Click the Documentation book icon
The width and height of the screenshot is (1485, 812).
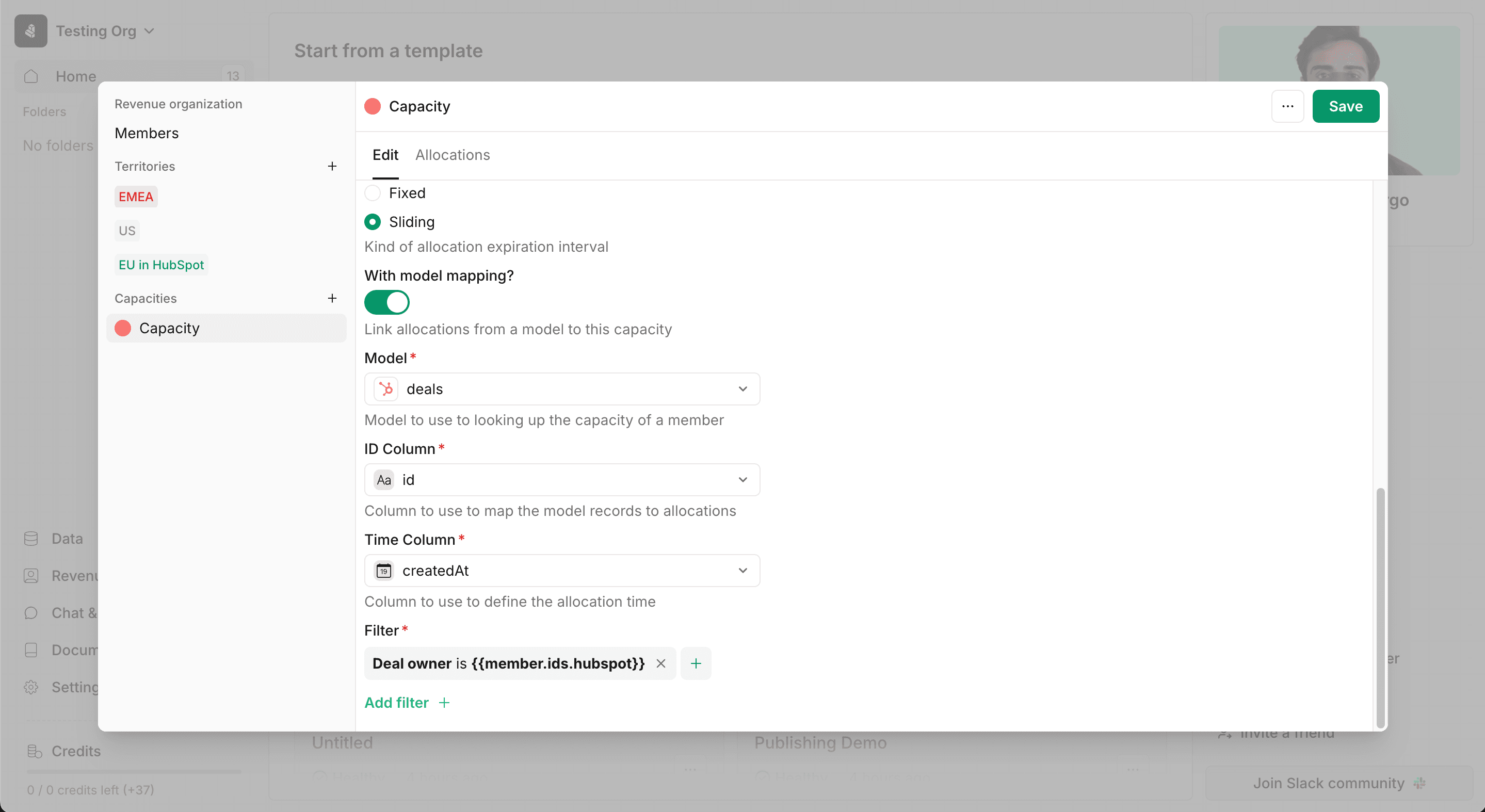(31, 650)
